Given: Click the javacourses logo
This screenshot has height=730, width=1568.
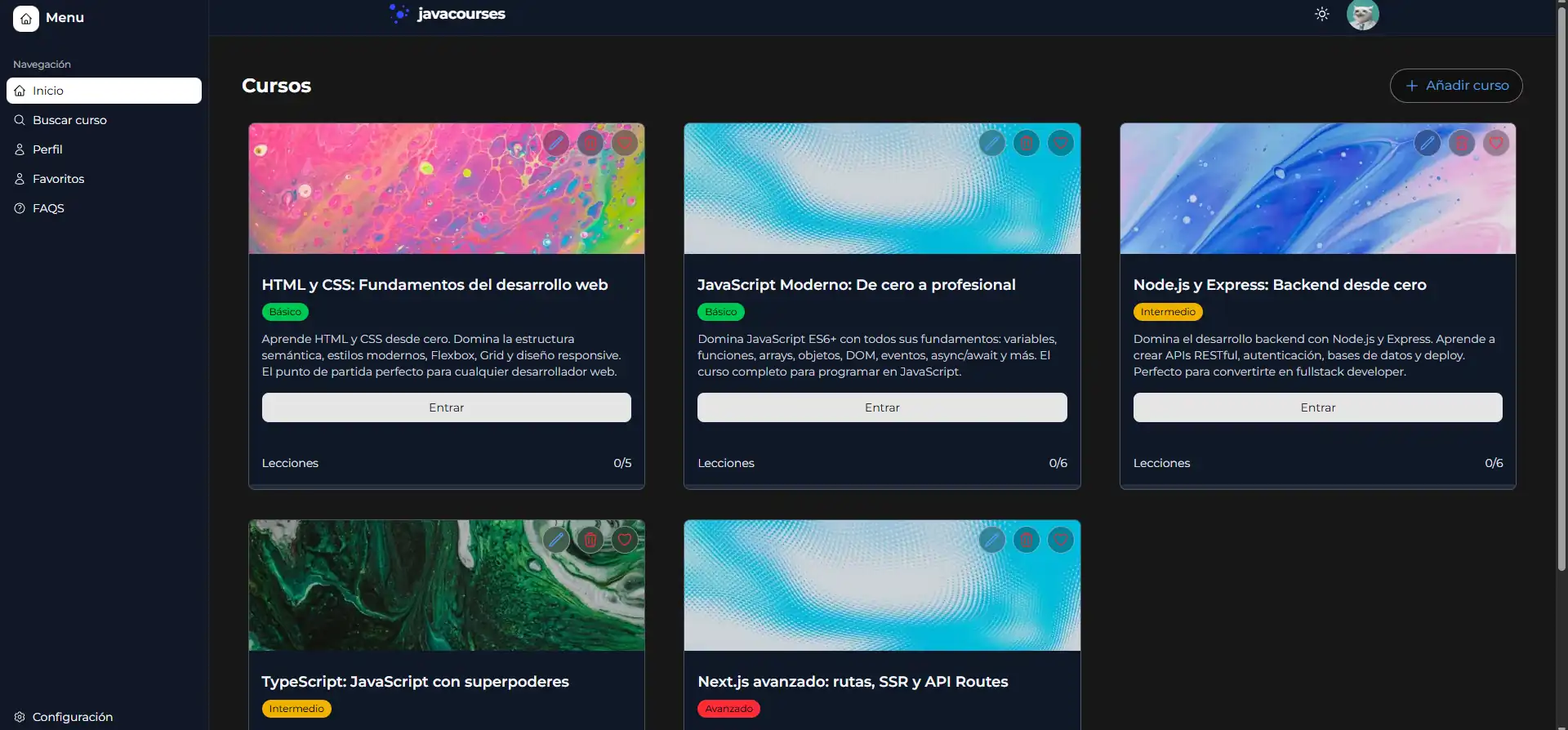Looking at the screenshot, I should (448, 14).
